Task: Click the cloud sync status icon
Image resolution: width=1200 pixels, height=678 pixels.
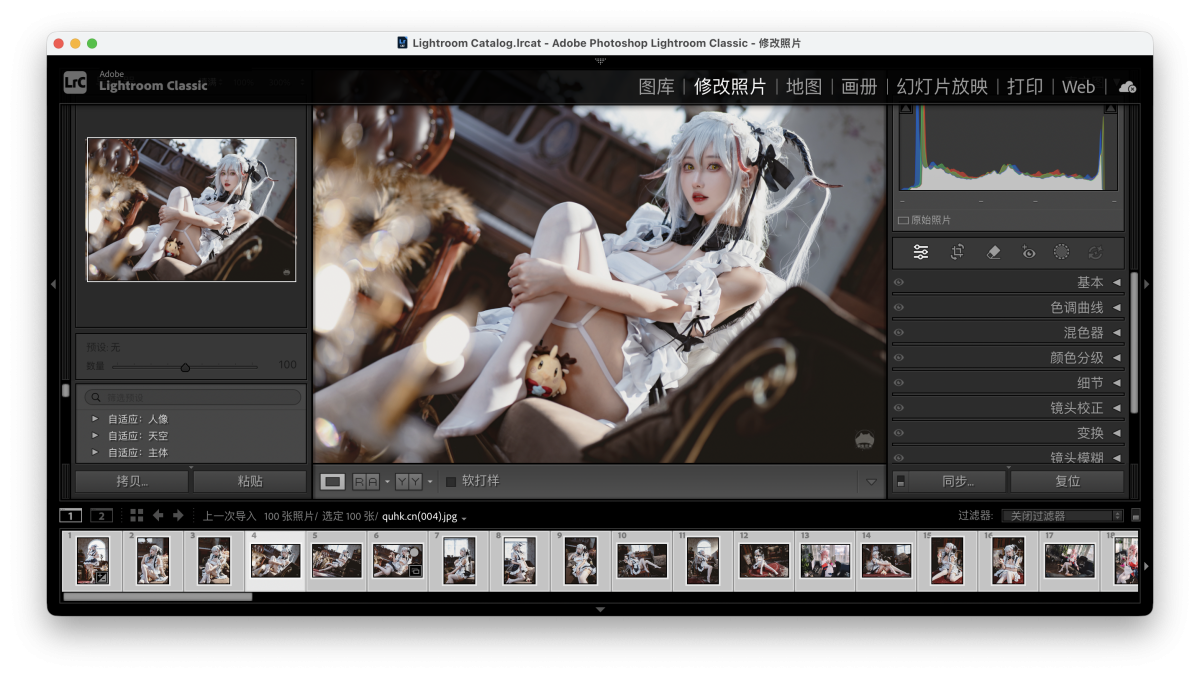Action: (1127, 87)
